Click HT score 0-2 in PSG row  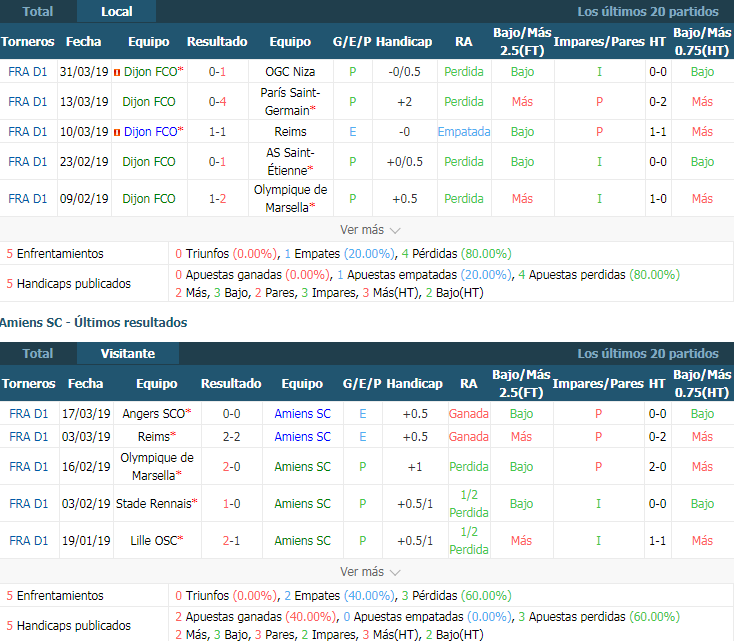pos(658,102)
